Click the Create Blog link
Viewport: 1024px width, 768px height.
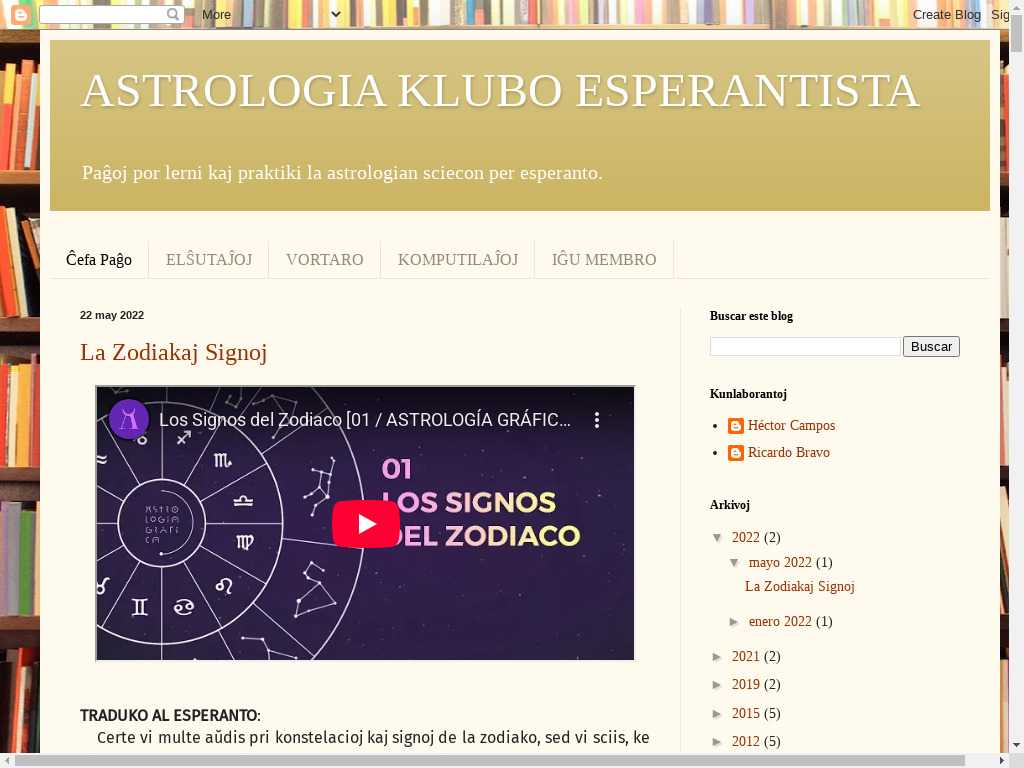coord(946,15)
